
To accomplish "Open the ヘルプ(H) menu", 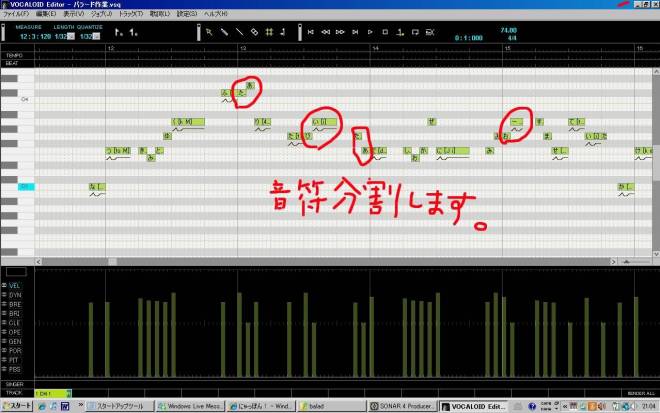I will click(x=216, y=14).
